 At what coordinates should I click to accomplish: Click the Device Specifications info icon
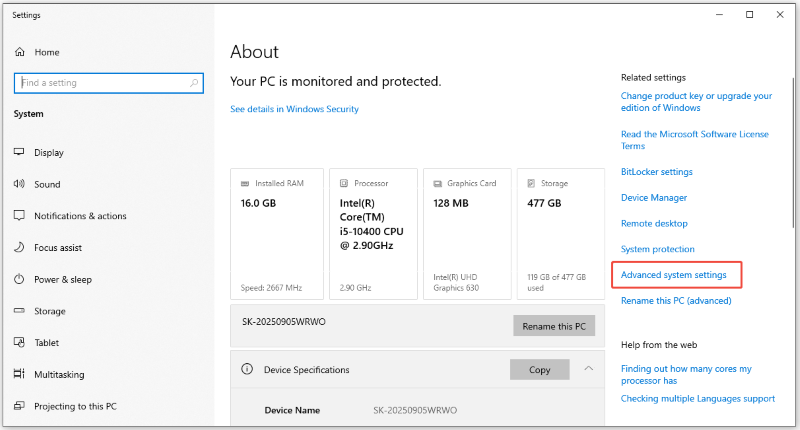247,369
